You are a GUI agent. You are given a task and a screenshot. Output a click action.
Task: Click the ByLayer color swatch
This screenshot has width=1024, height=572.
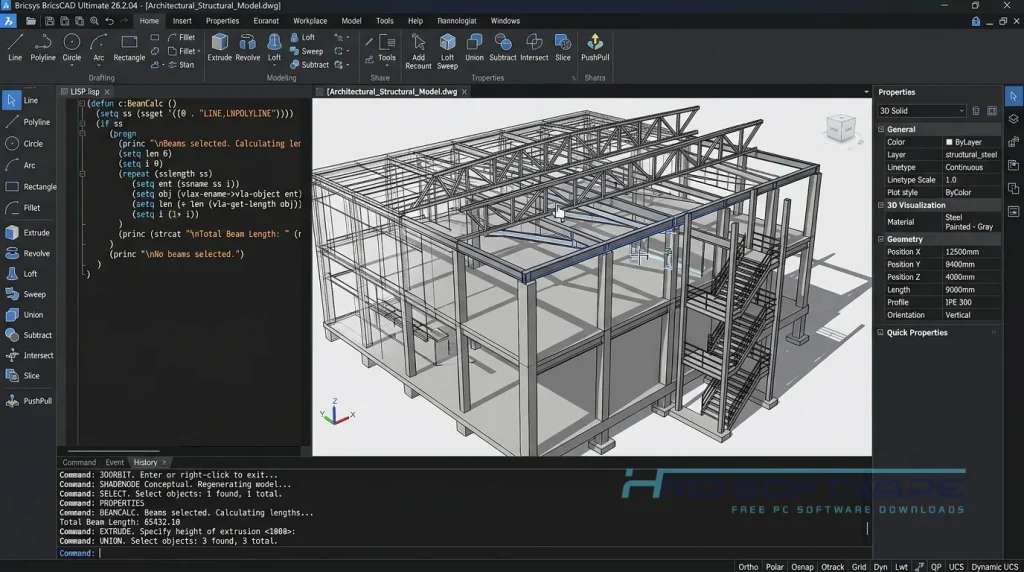(x=949, y=142)
